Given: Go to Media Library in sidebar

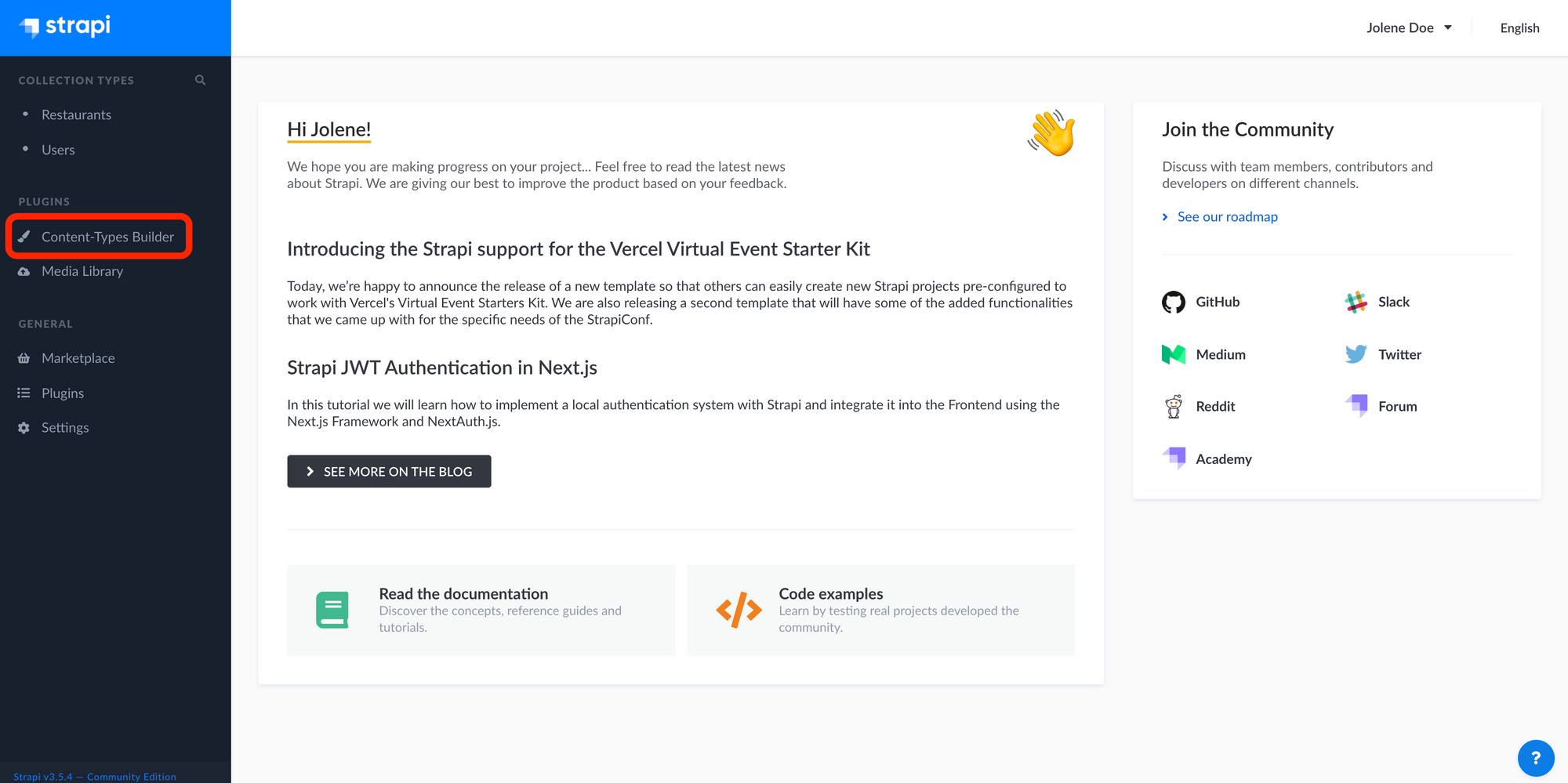Looking at the screenshot, I should [x=82, y=271].
